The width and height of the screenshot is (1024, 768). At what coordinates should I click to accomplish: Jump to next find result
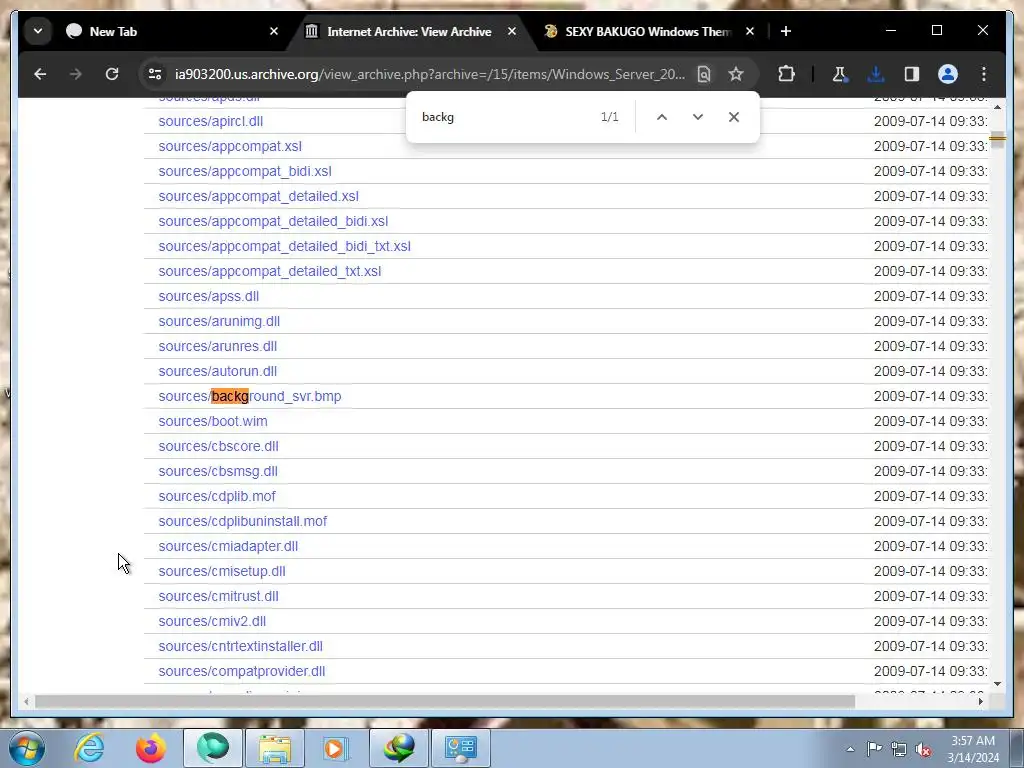tap(697, 117)
